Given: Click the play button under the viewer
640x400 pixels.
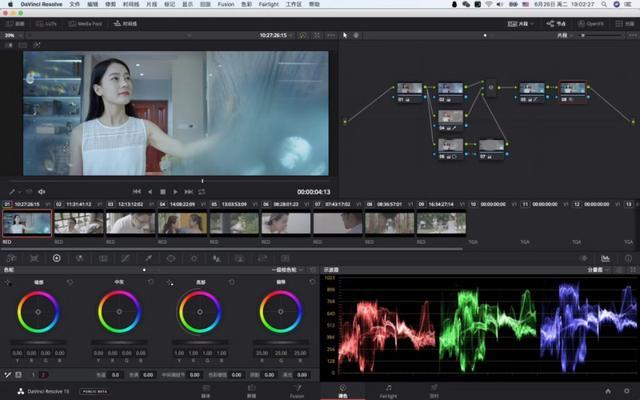Looking at the screenshot, I should click(175, 191).
